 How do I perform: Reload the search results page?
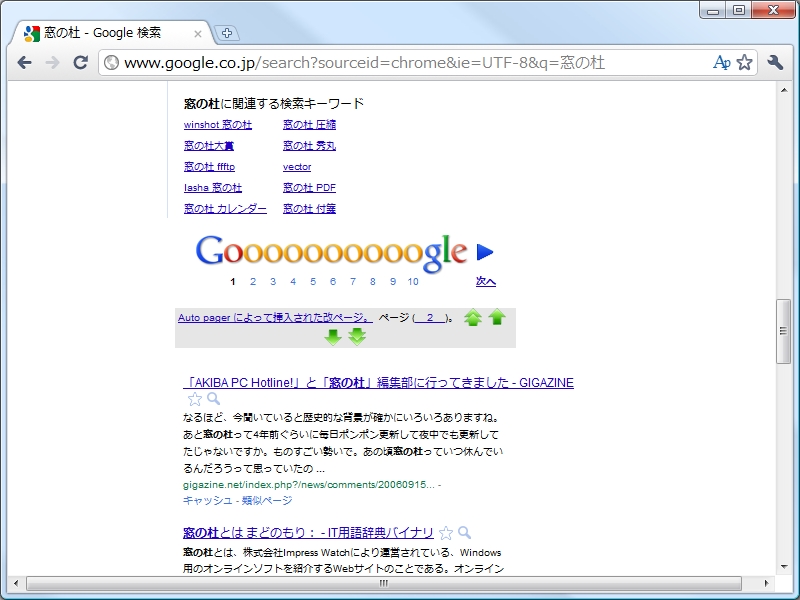[80, 62]
